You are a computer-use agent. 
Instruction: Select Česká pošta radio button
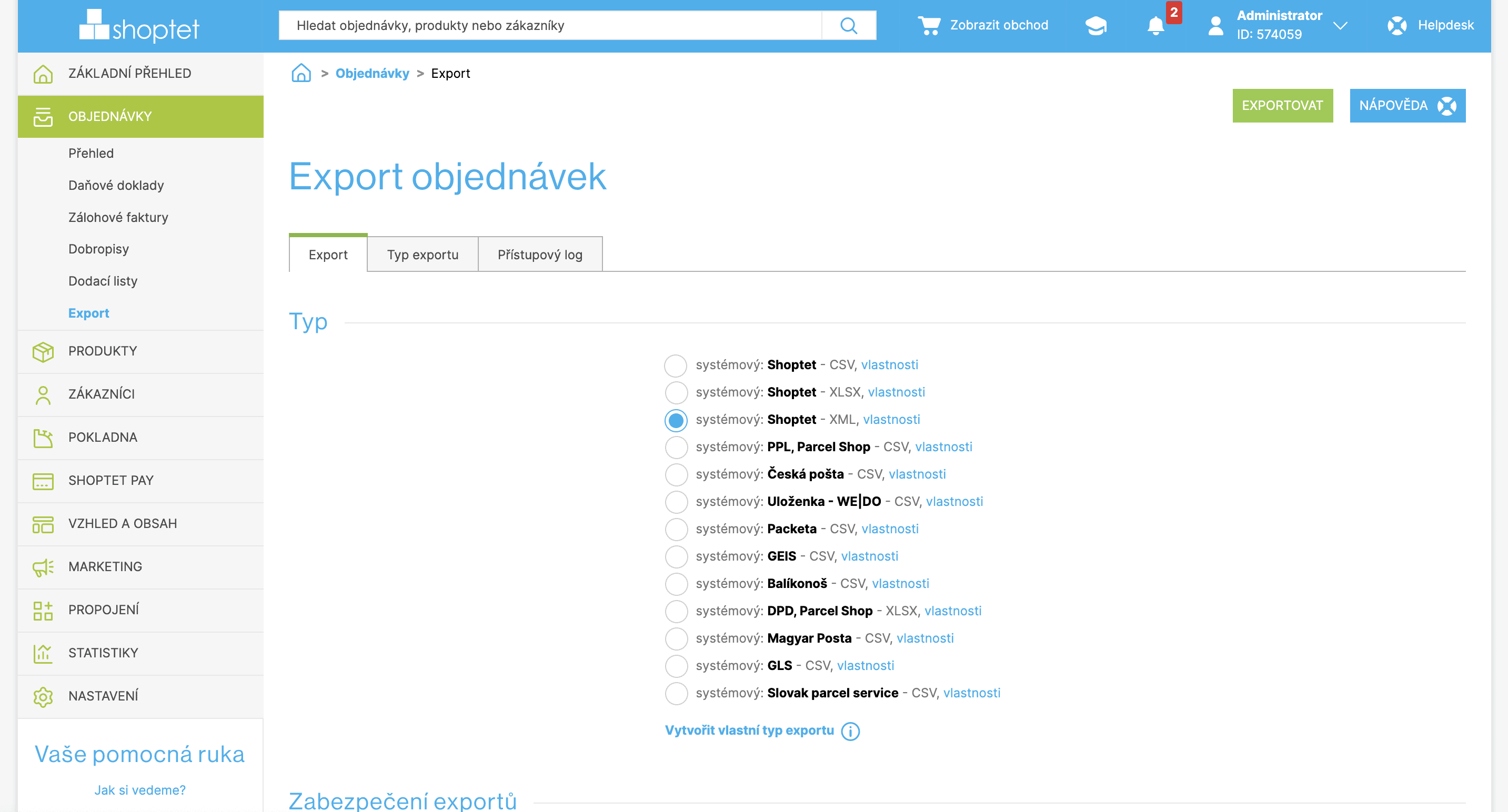(x=676, y=474)
